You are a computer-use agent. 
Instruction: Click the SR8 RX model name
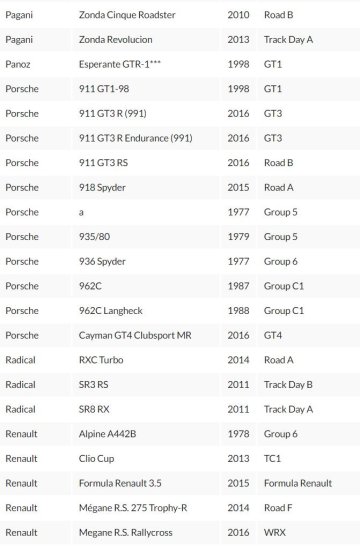(x=94, y=410)
